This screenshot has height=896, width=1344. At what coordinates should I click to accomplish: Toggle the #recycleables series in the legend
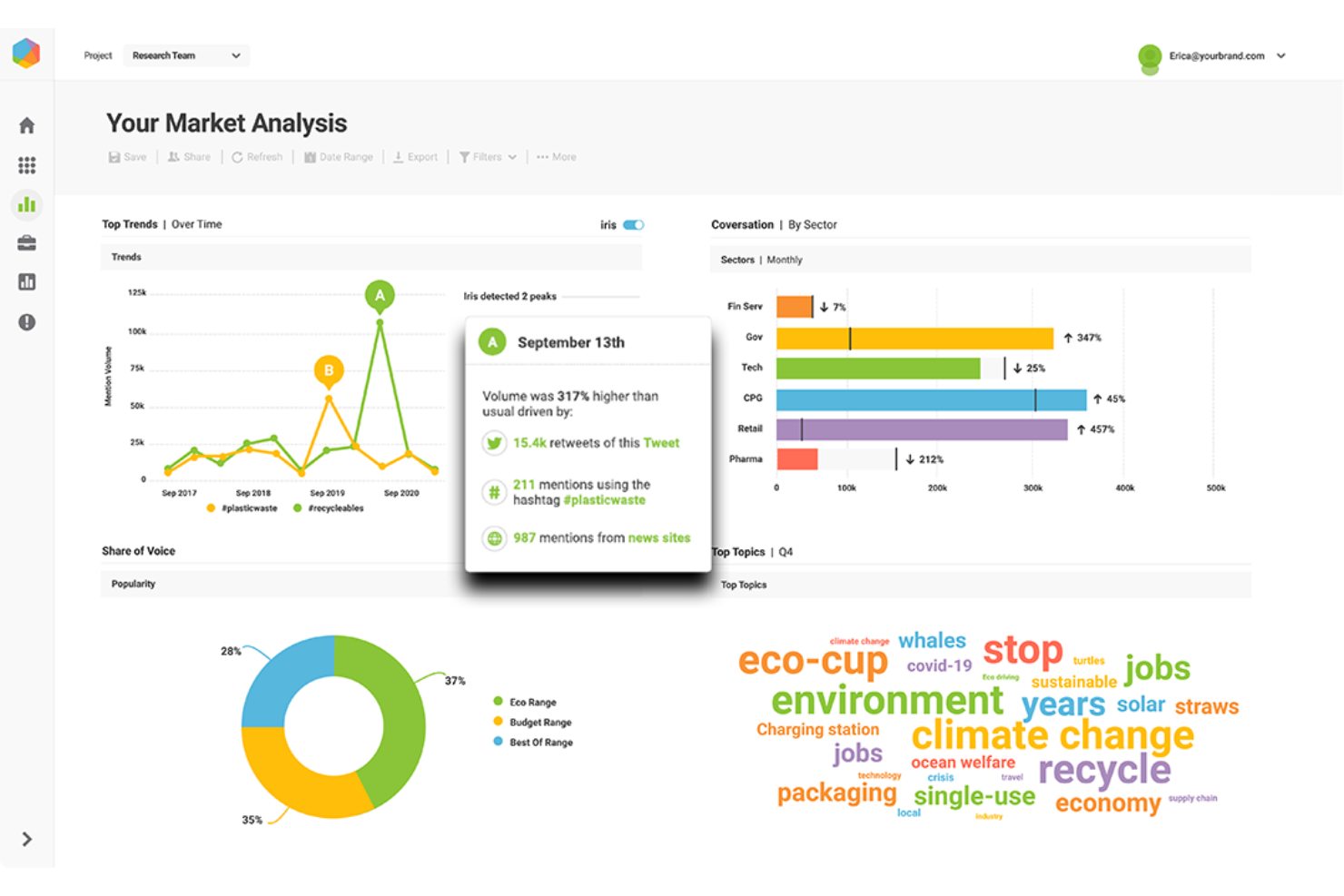point(297,507)
